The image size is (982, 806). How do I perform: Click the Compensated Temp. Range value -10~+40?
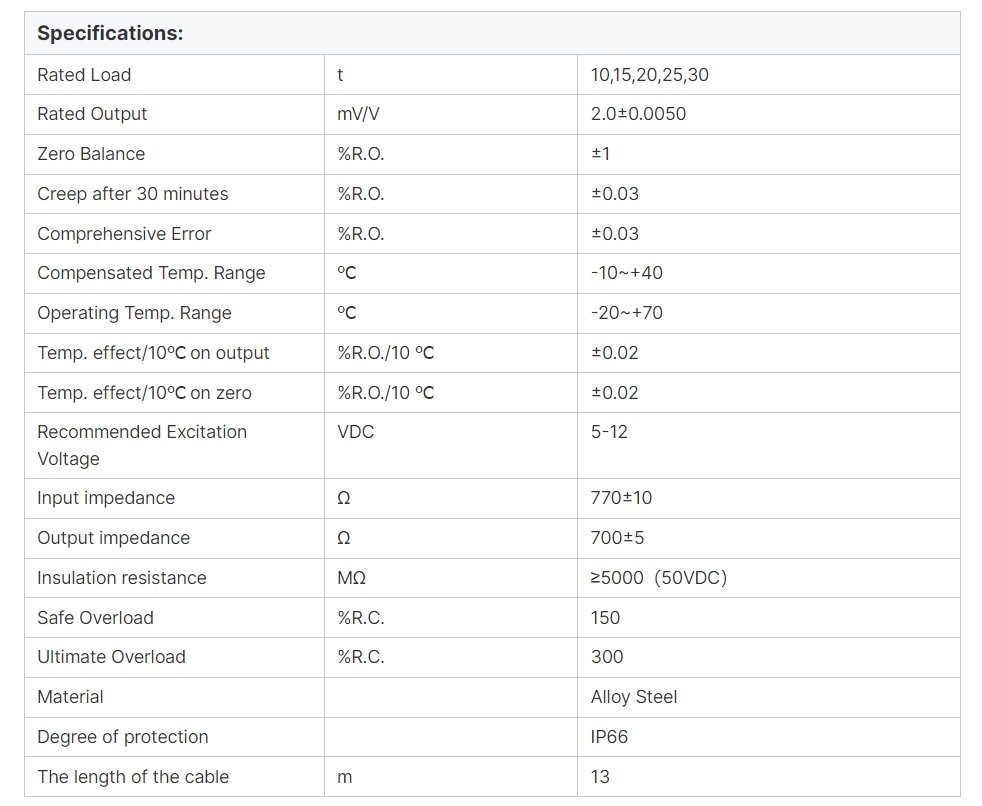point(626,273)
